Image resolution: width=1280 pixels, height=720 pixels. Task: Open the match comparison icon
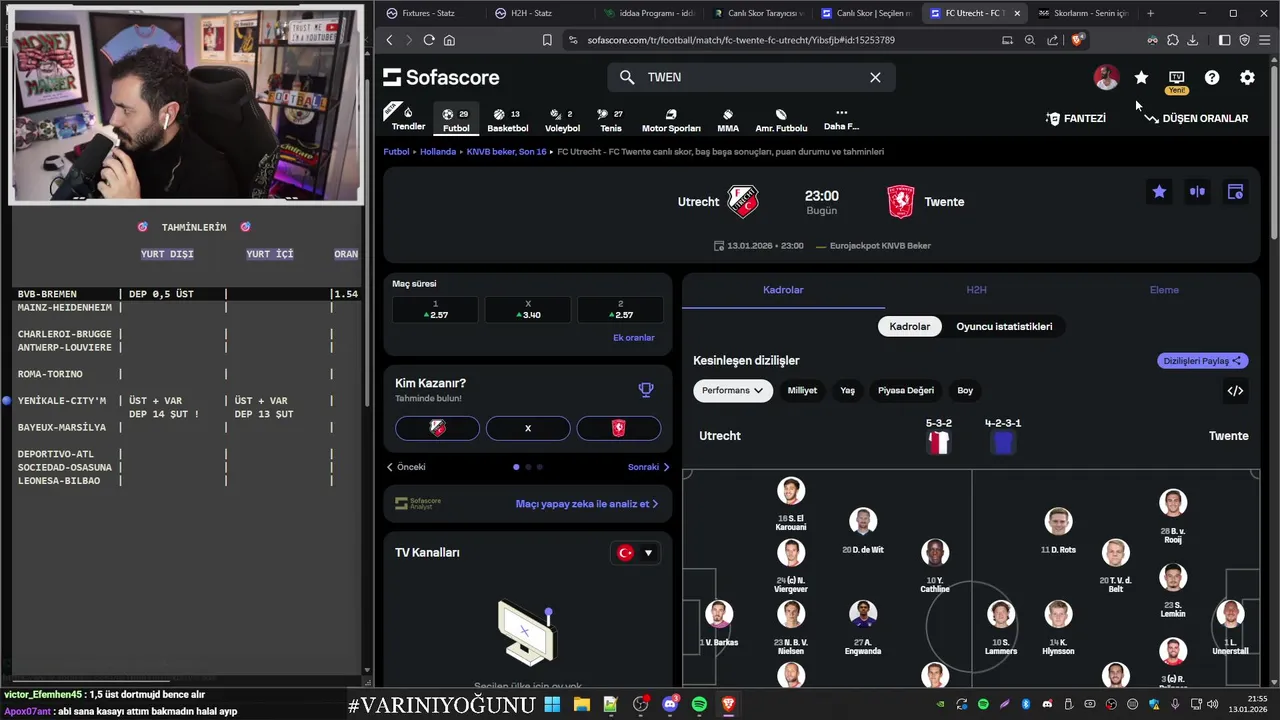1197,191
